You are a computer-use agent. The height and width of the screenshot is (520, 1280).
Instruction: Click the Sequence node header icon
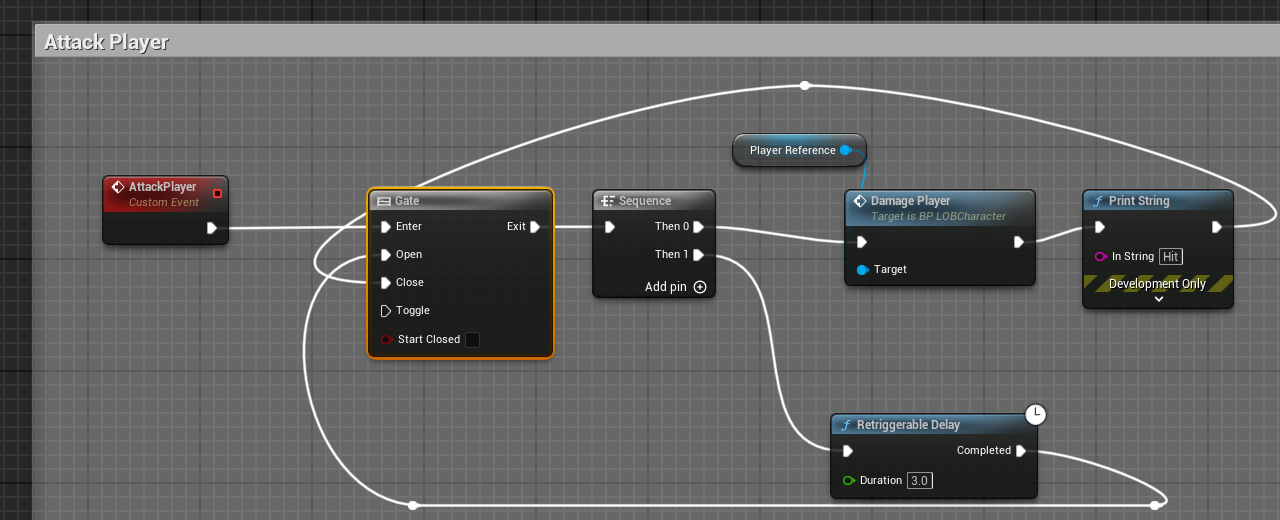[607, 201]
